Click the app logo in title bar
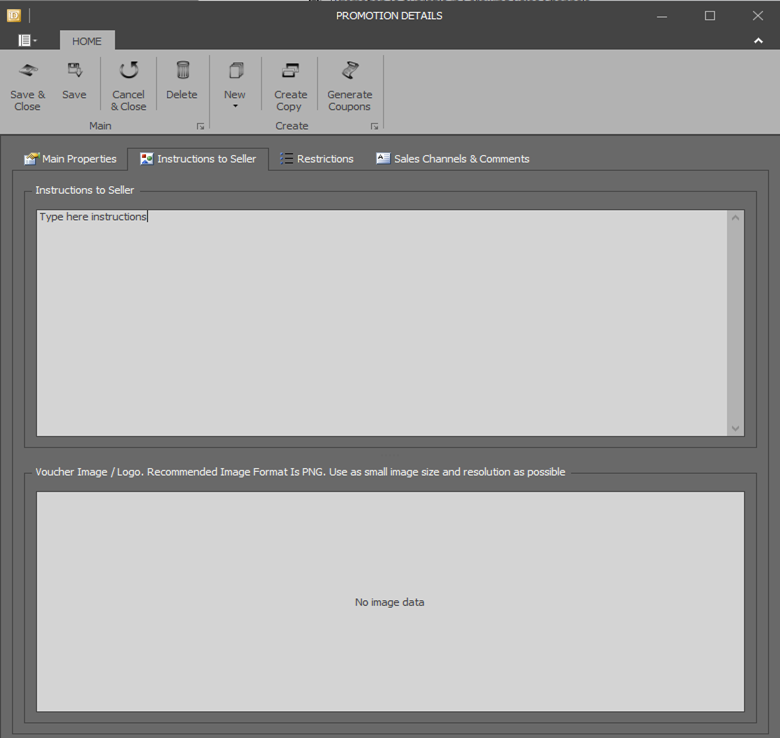The image size is (780, 738). [13, 15]
